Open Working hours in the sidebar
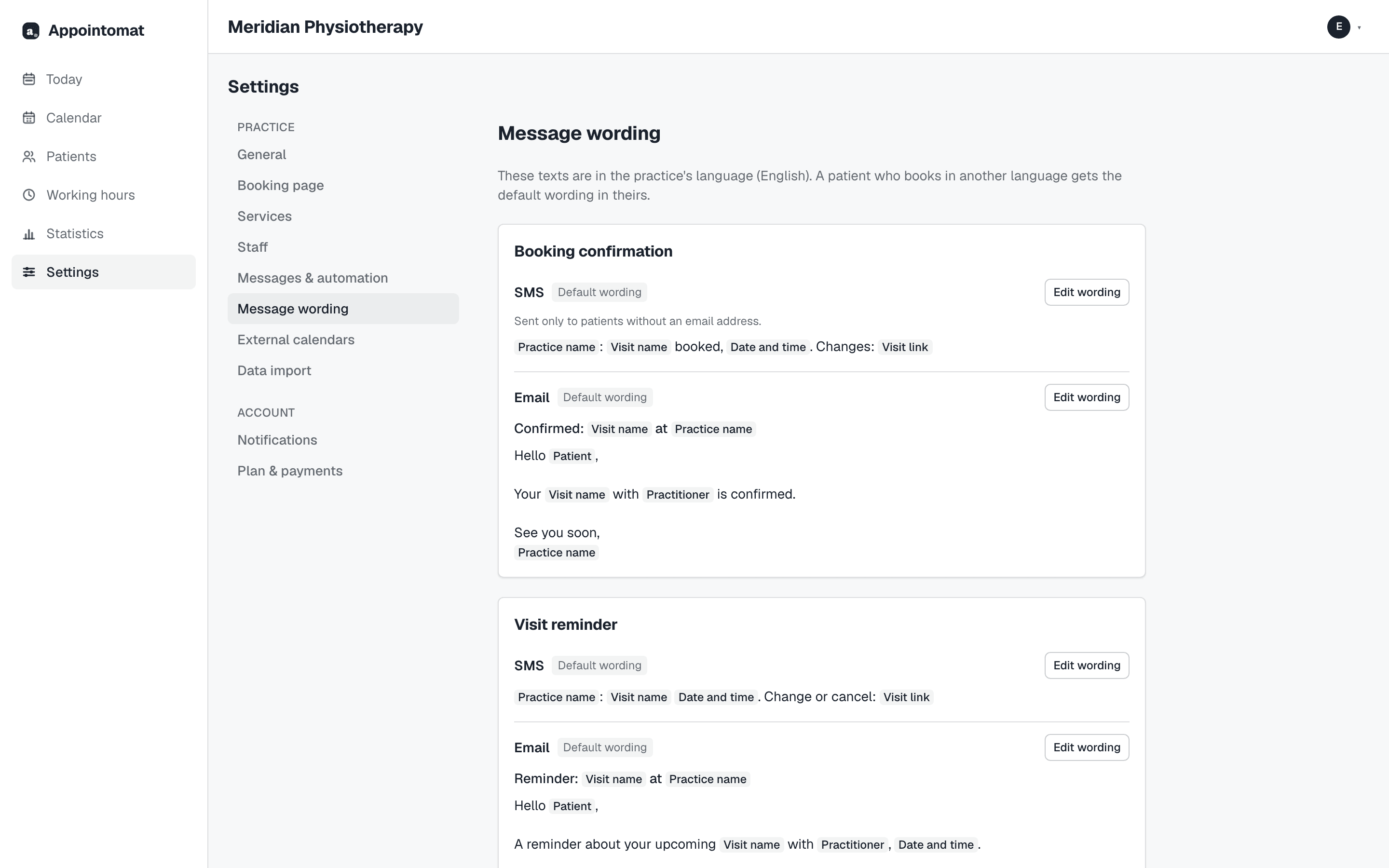This screenshot has width=1389, height=868. coord(103,195)
